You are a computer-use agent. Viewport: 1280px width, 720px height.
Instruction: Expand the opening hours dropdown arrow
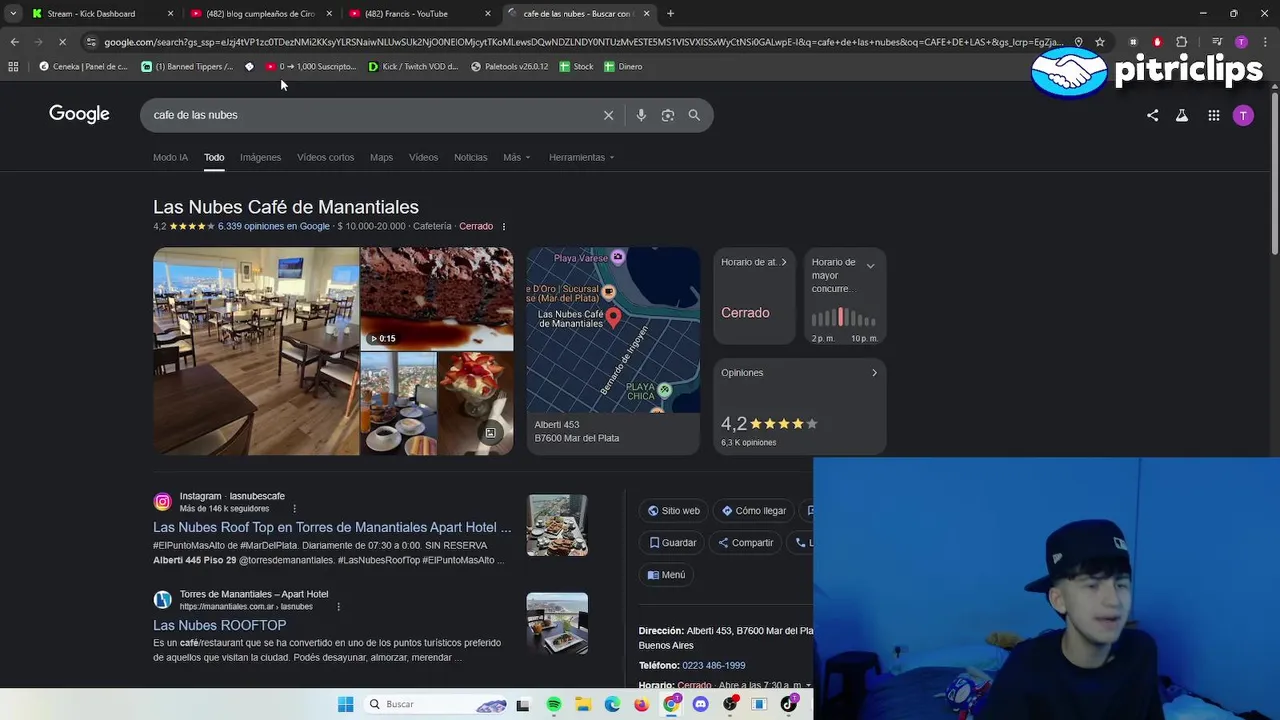[808, 685]
